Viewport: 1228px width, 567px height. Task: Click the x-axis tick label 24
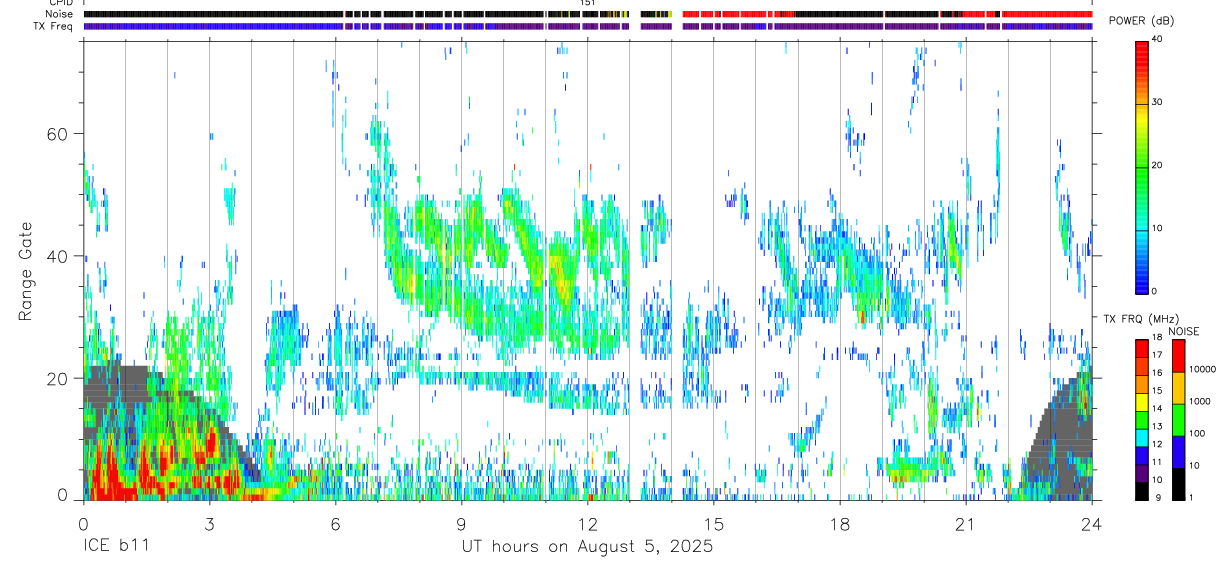1092,523
